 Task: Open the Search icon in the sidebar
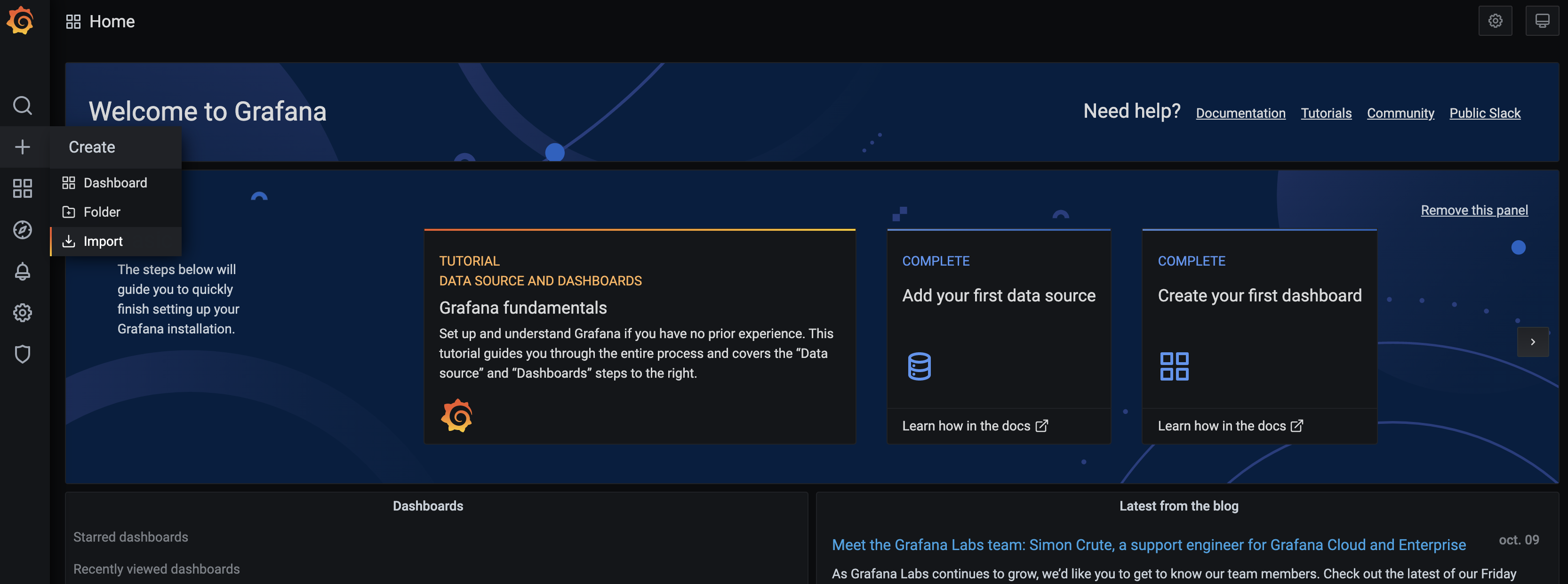(x=23, y=105)
